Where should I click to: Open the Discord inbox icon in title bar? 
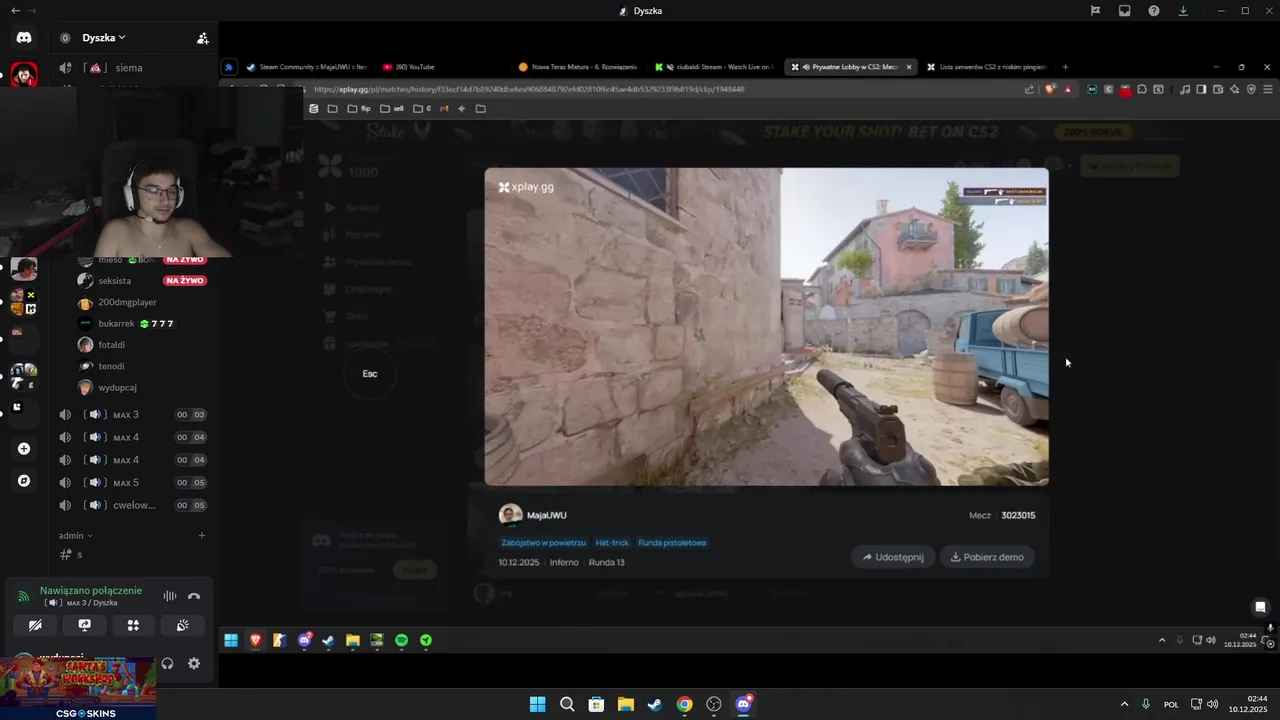coord(1125,11)
